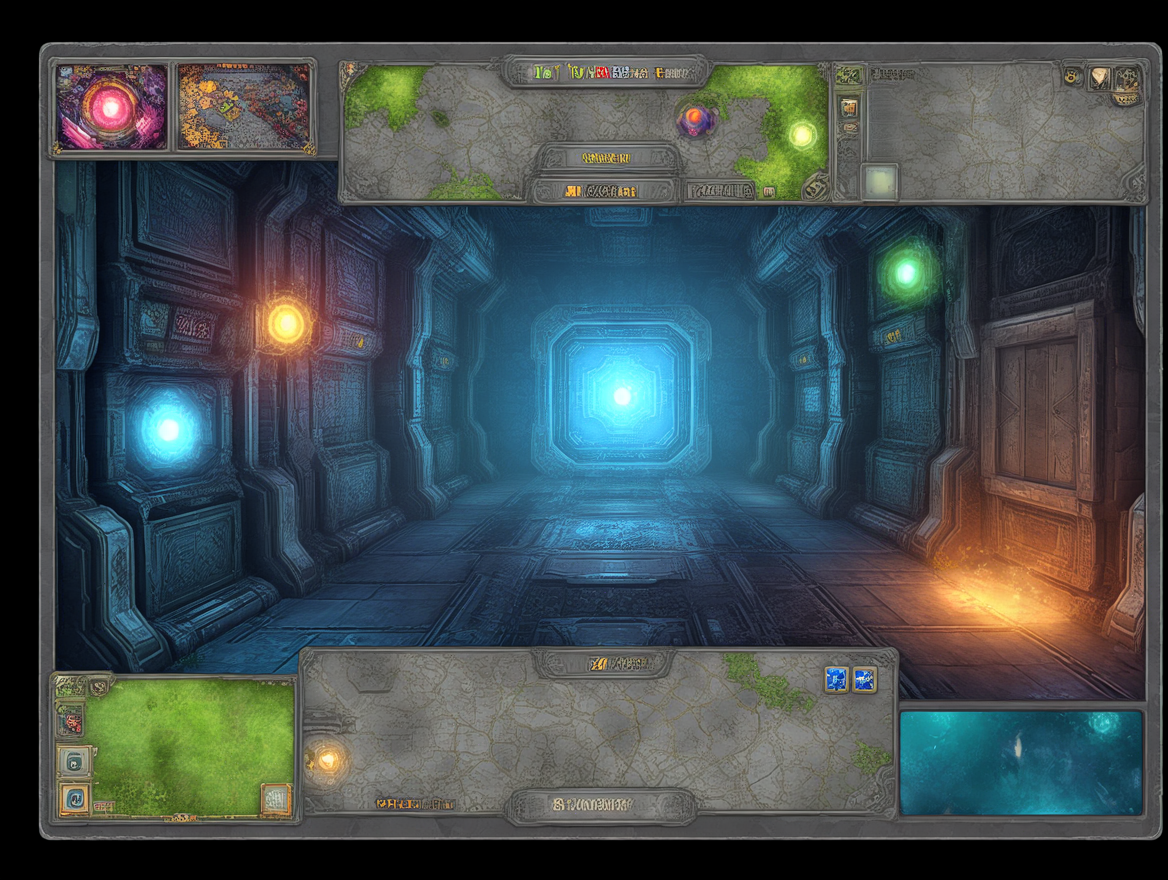Open the teal underwater view panel
Screen dimensions: 1168x880
tap(1021, 762)
